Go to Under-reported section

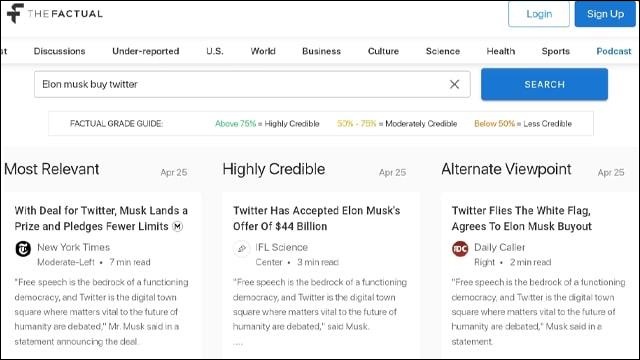[x=146, y=51]
